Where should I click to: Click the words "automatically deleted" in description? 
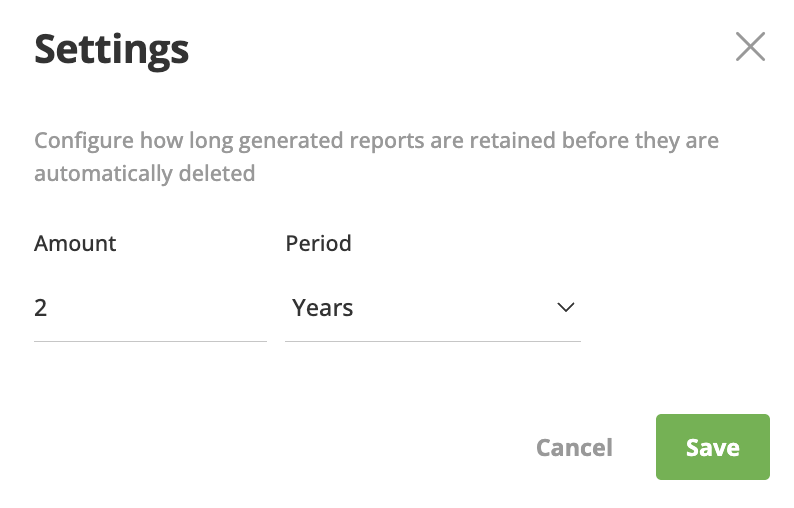coord(144,174)
